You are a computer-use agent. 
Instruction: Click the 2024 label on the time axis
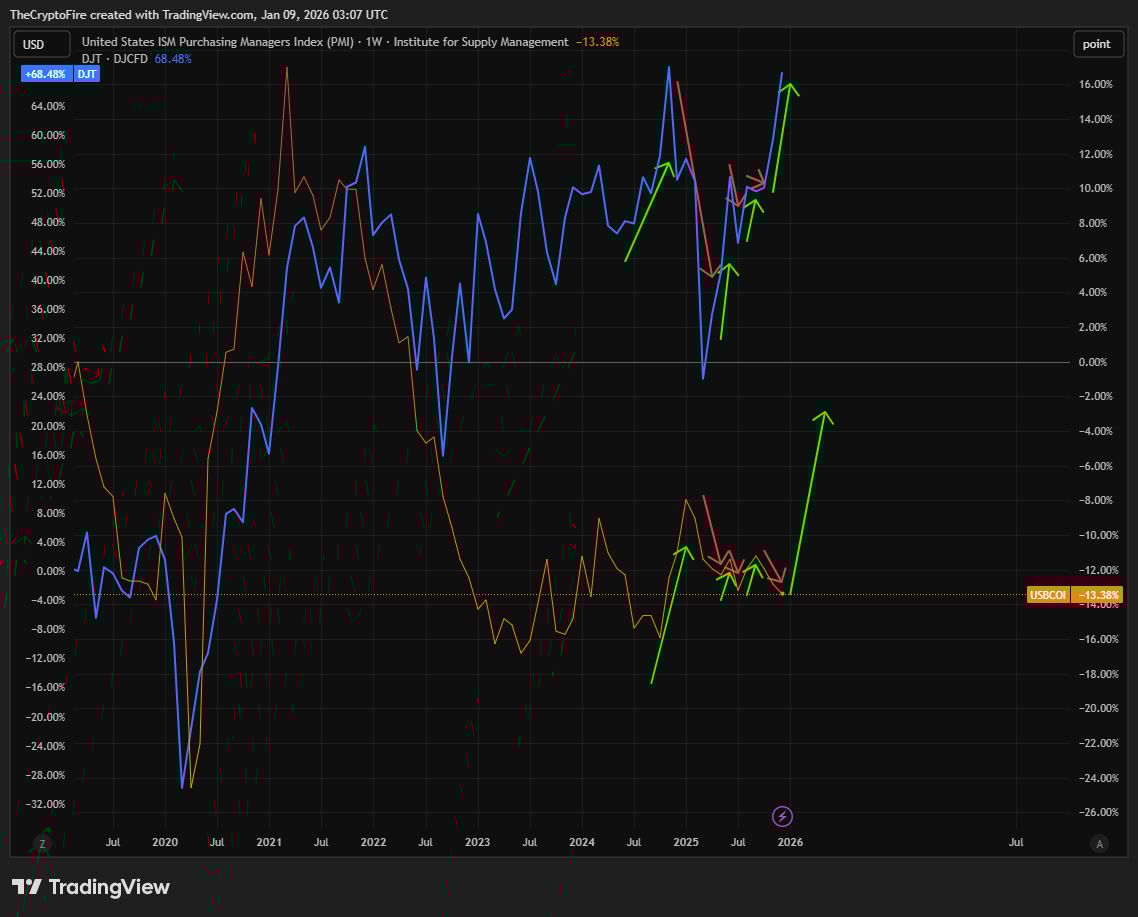[x=581, y=842]
